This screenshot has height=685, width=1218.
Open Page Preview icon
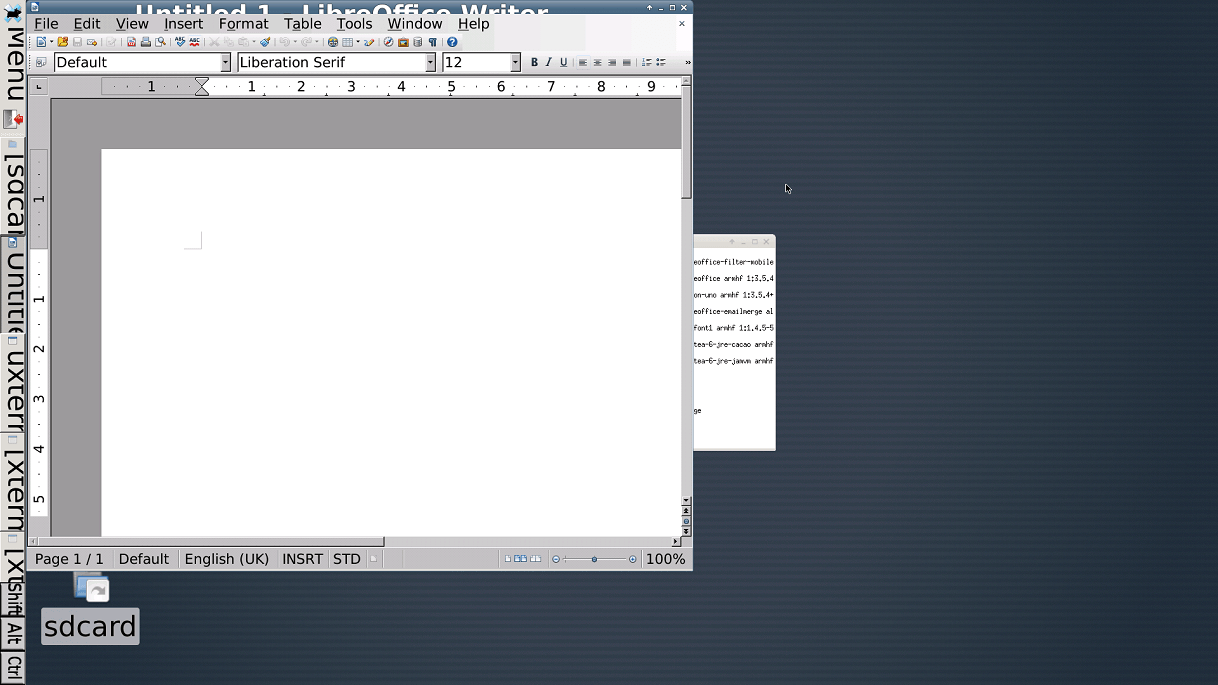pyautogui.click(x=160, y=42)
